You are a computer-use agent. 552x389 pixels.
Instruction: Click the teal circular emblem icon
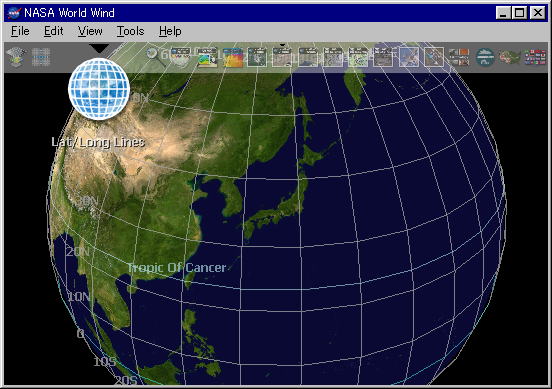tap(484, 57)
